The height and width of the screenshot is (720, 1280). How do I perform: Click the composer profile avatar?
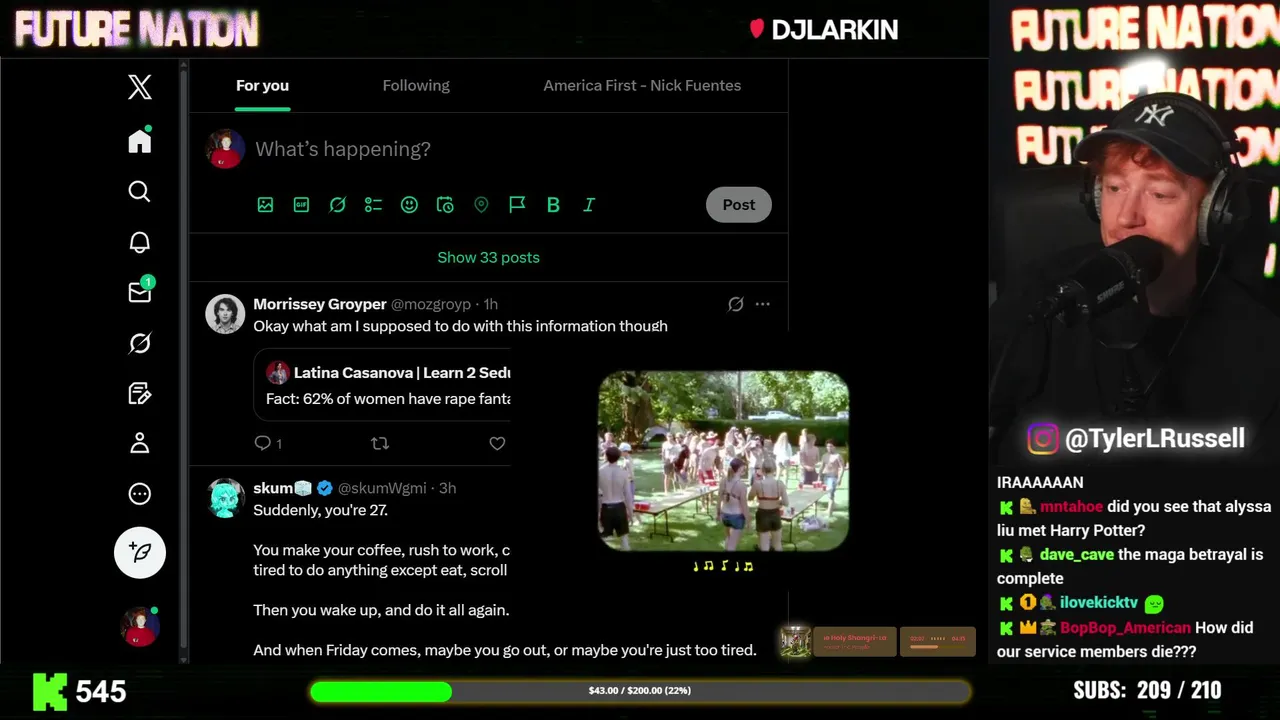[x=225, y=149]
